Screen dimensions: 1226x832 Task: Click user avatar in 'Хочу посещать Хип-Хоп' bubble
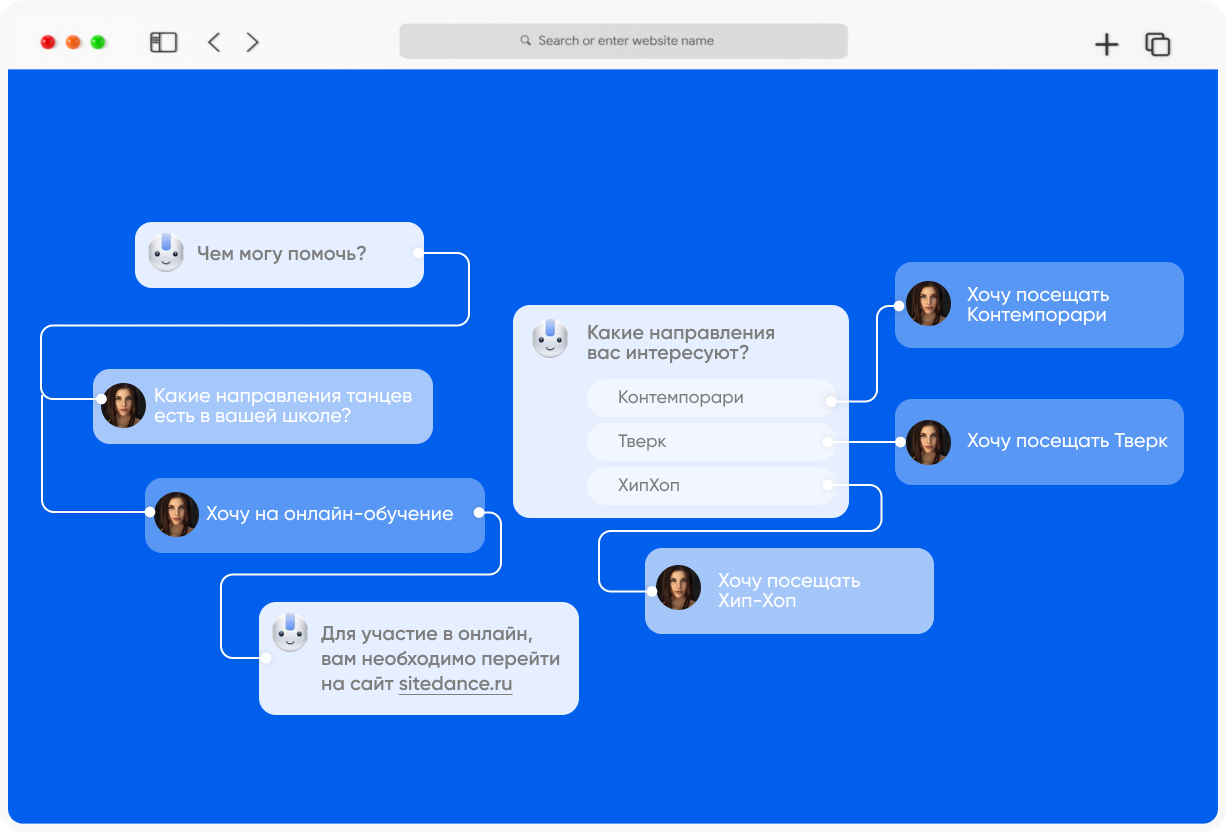pos(678,588)
